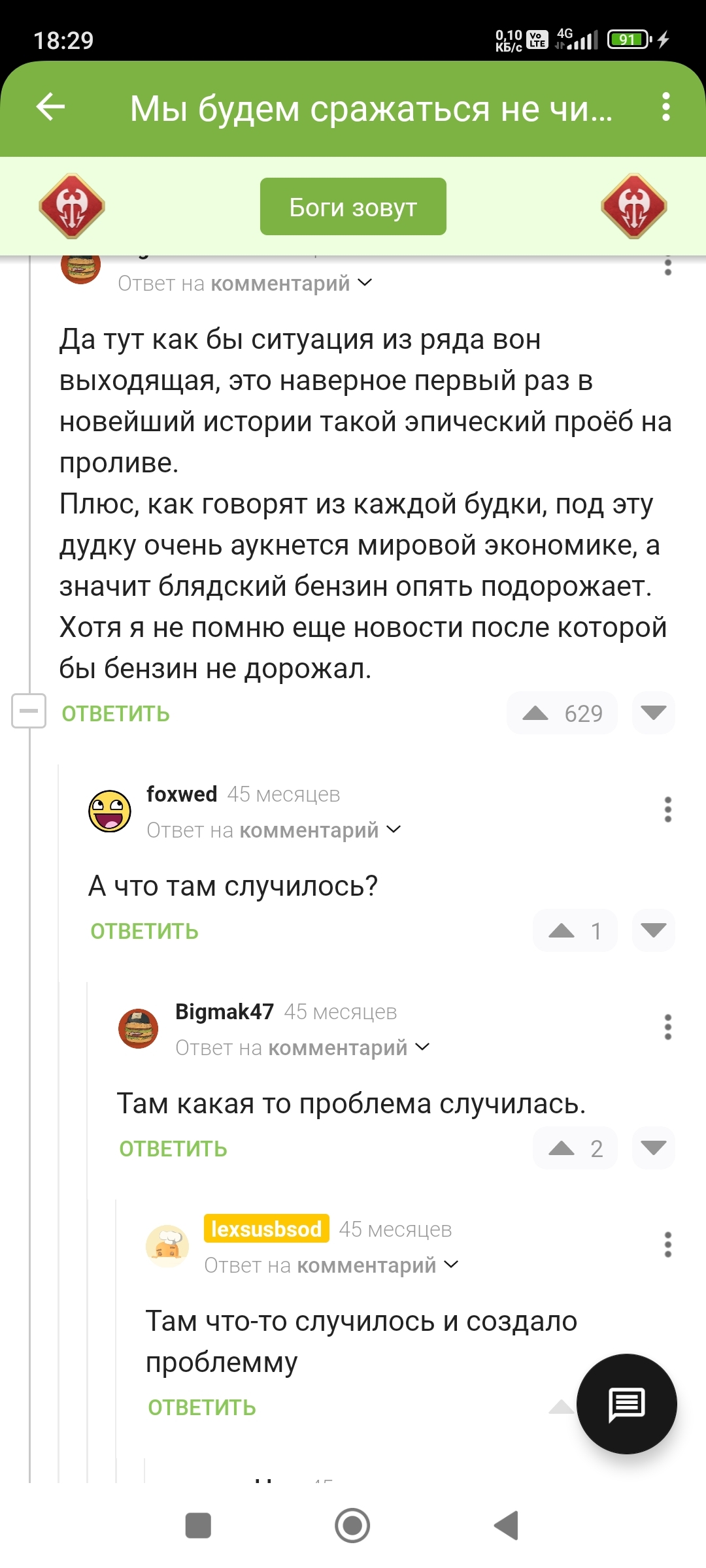
Task: Tap the left red axe emblem
Action: coord(72,206)
